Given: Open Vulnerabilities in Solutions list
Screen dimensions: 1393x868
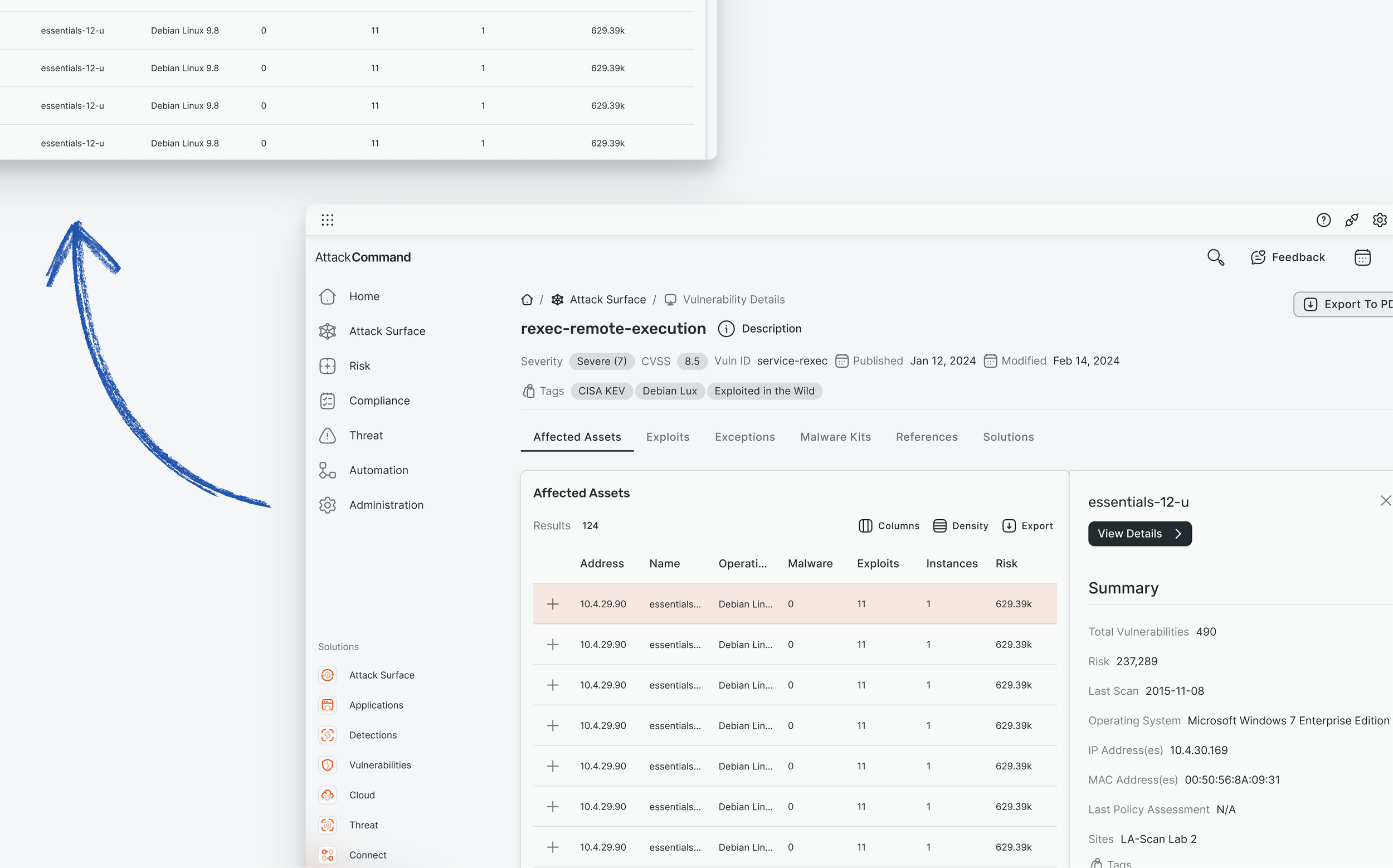Looking at the screenshot, I should [x=379, y=765].
